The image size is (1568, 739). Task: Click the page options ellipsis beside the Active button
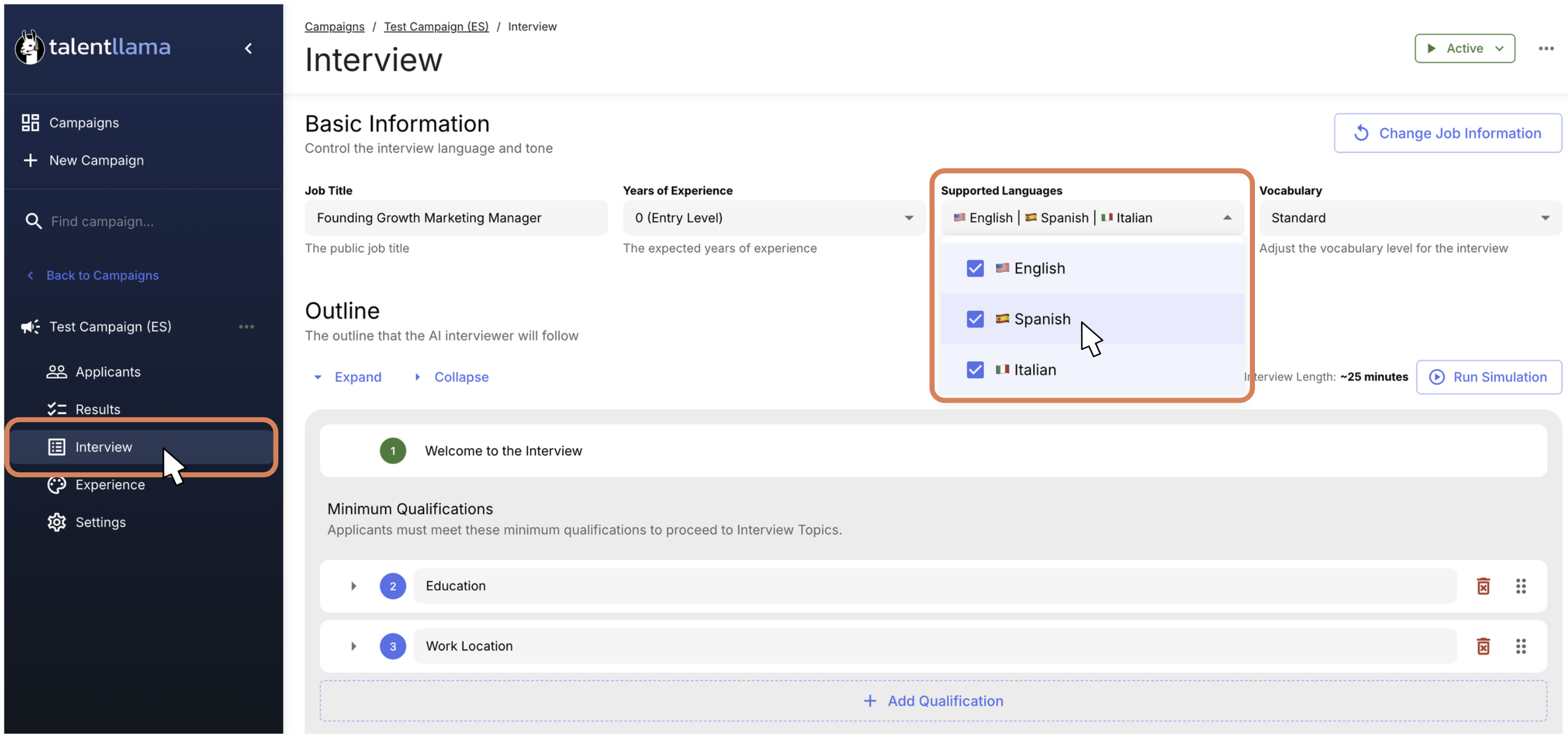(1545, 48)
